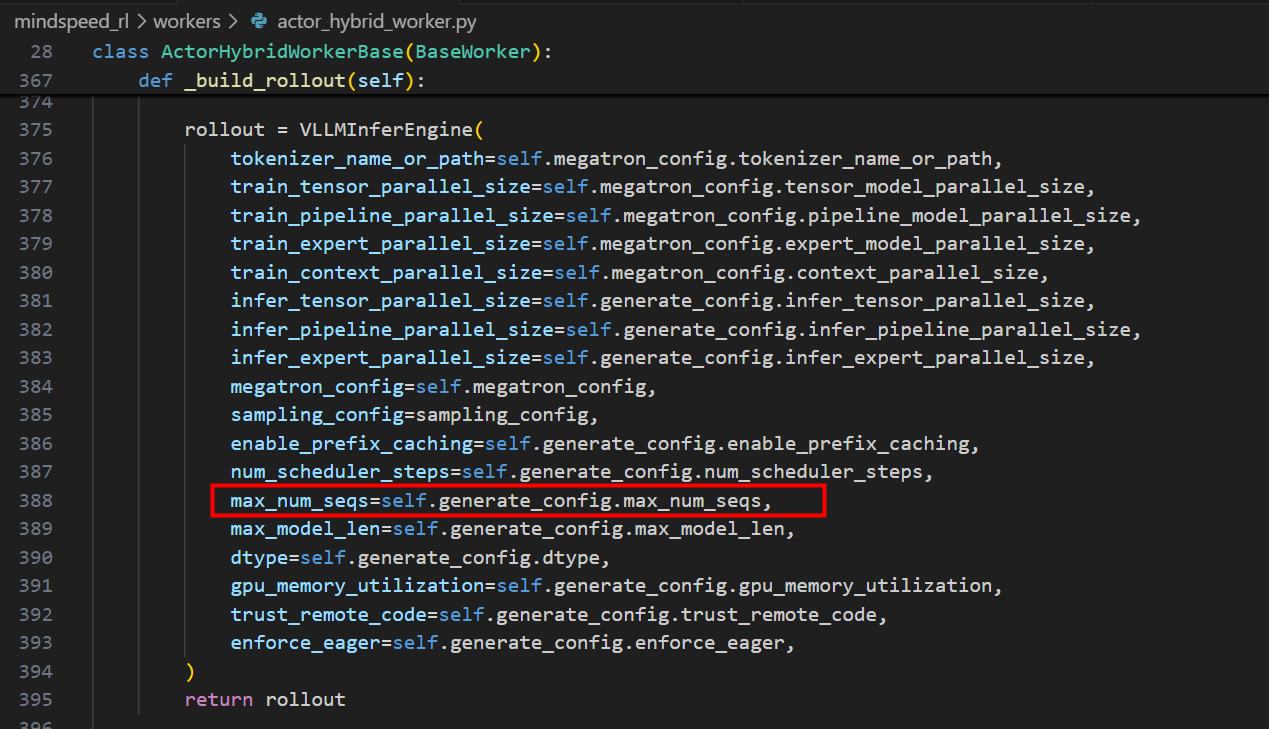Image resolution: width=1269 pixels, height=729 pixels.
Task: Click line number 375
Action: (35, 129)
